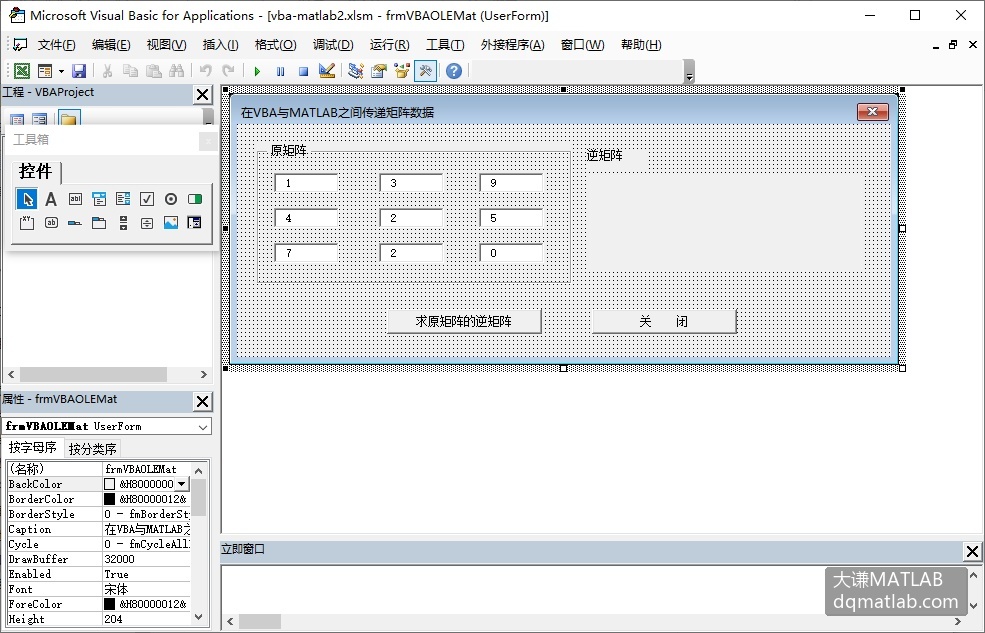Click the Copy icon in toolbar
This screenshot has height=633, width=985.
[x=130, y=71]
